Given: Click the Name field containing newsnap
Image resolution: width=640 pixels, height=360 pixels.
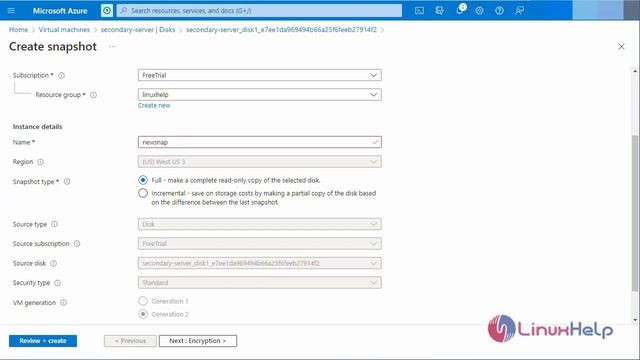Looking at the screenshot, I should pyautogui.click(x=260, y=142).
